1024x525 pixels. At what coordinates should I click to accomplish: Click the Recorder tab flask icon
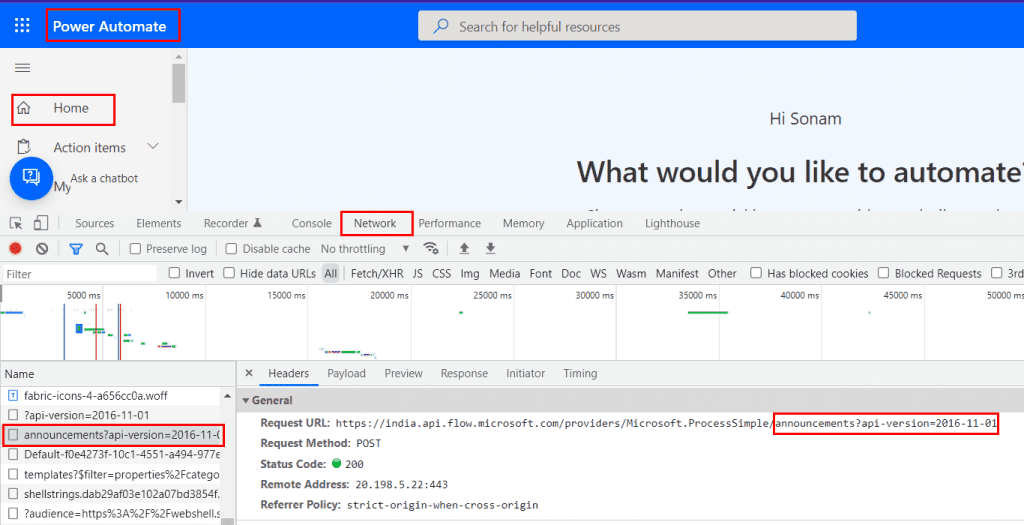pos(257,223)
